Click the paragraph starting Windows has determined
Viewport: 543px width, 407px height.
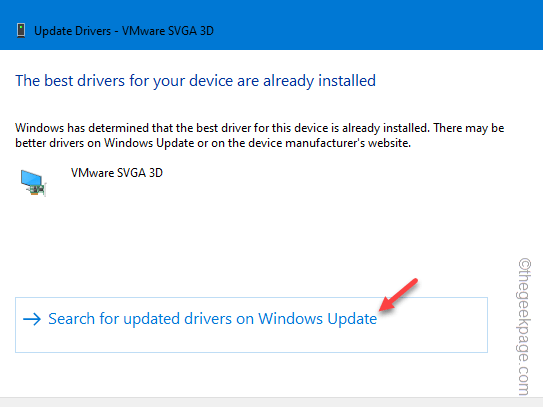tap(259, 135)
